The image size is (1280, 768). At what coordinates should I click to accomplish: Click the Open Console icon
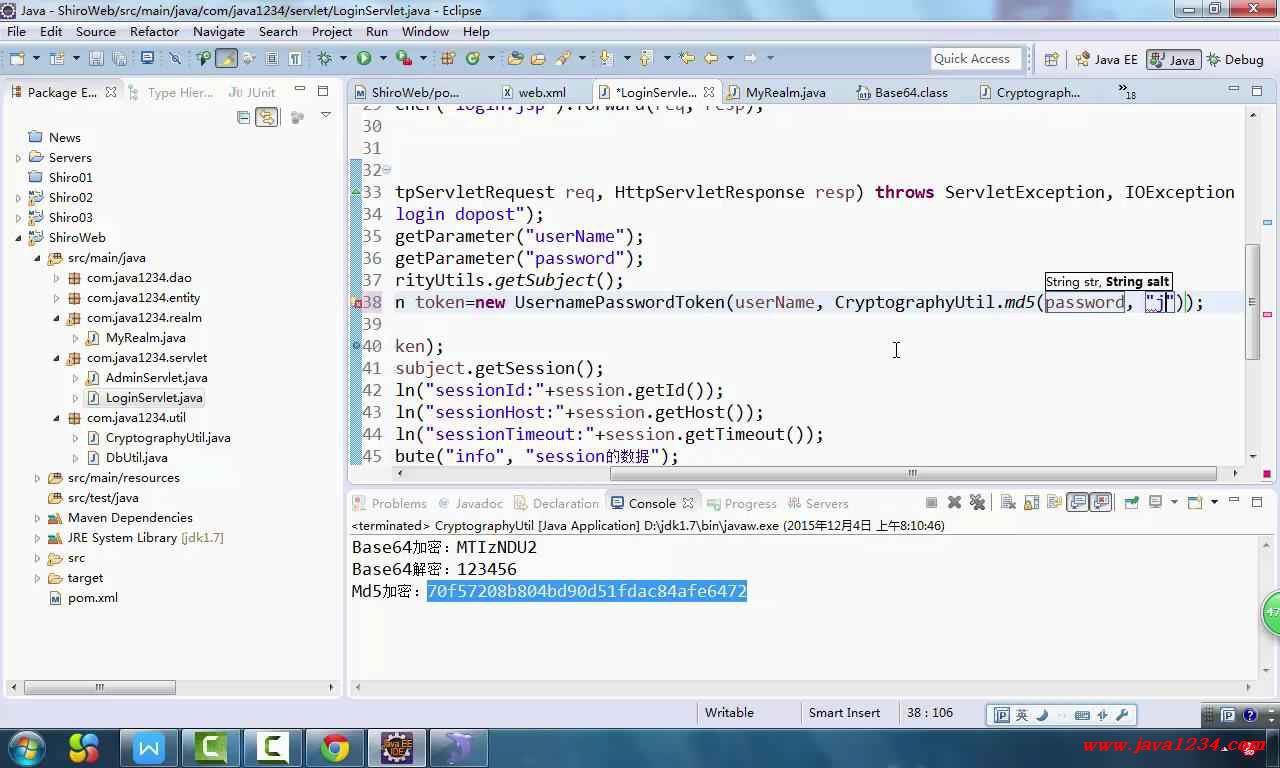[x=1195, y=502]
